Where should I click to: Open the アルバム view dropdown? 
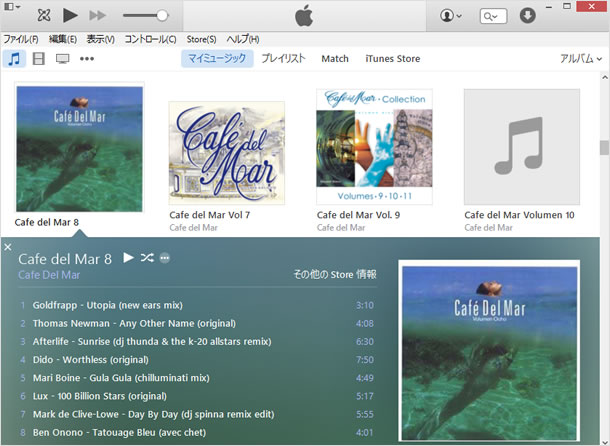581,59
